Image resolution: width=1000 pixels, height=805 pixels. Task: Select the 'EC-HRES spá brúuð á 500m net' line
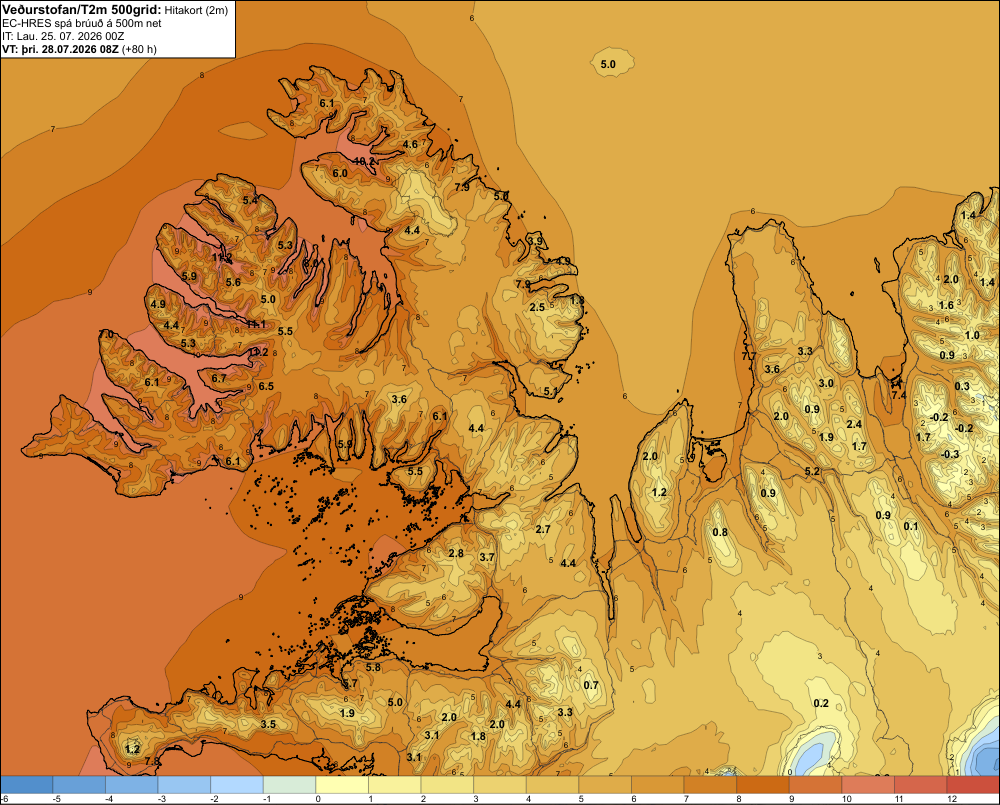82,23
